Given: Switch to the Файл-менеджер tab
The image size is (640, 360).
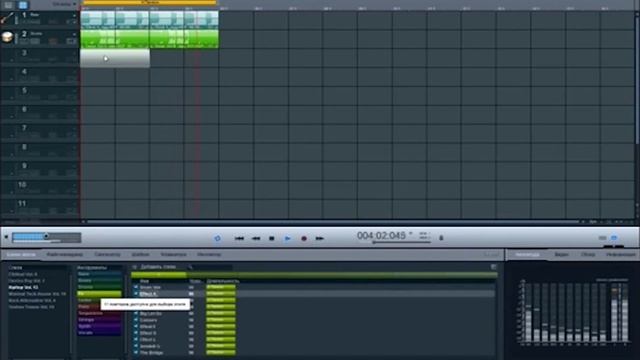Looking at the screenshot, I should tap(64, 254).
